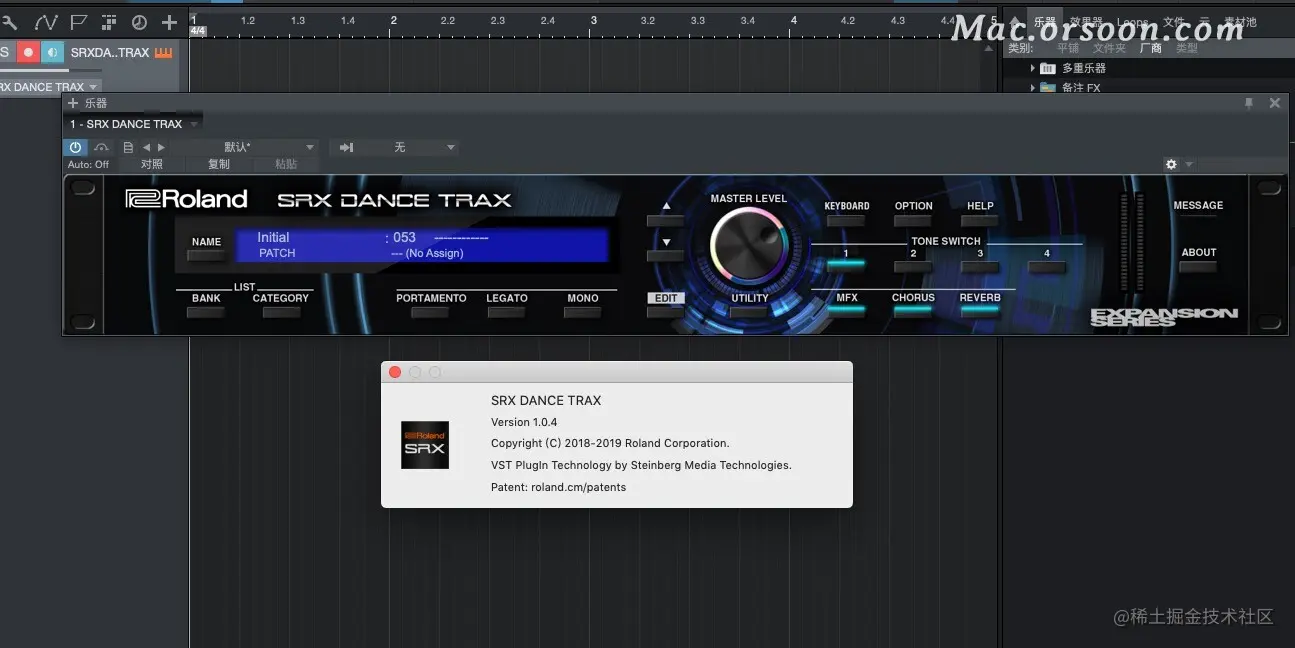1295x648 pixels.
Task: Click the ABOUT button
Action: (x=1198, y=266)
